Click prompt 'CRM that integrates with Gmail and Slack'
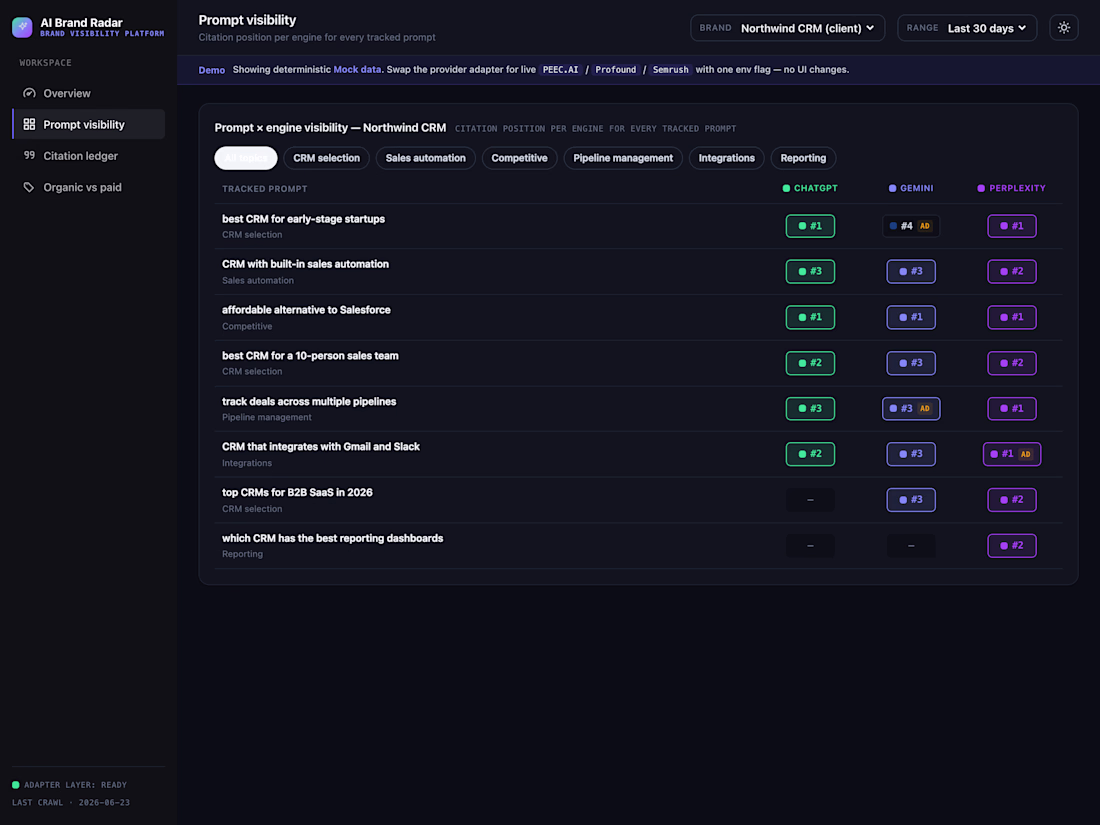This screenshot has width=1100, height=825. pos(321,446)
